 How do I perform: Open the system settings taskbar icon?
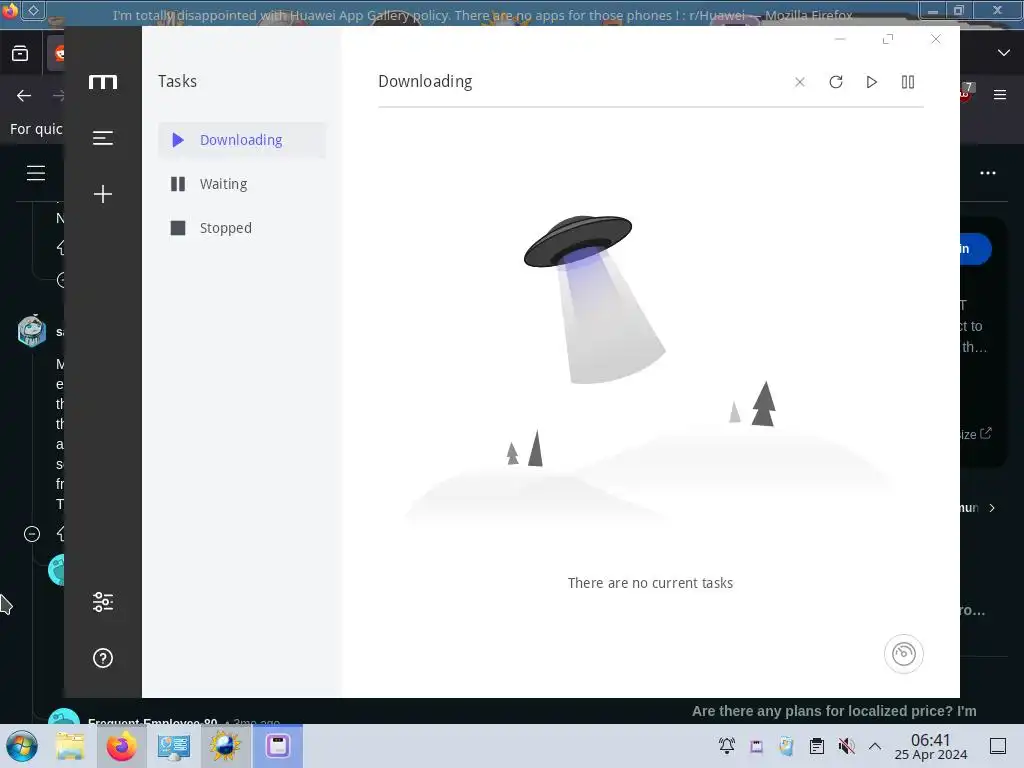coord(173,746)
